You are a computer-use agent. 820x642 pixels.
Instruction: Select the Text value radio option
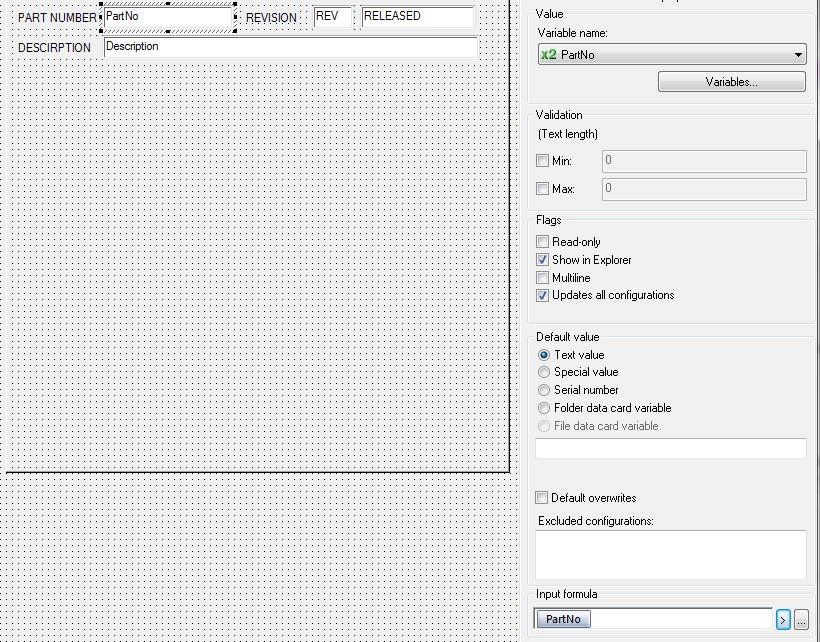[x=544, y=355]
